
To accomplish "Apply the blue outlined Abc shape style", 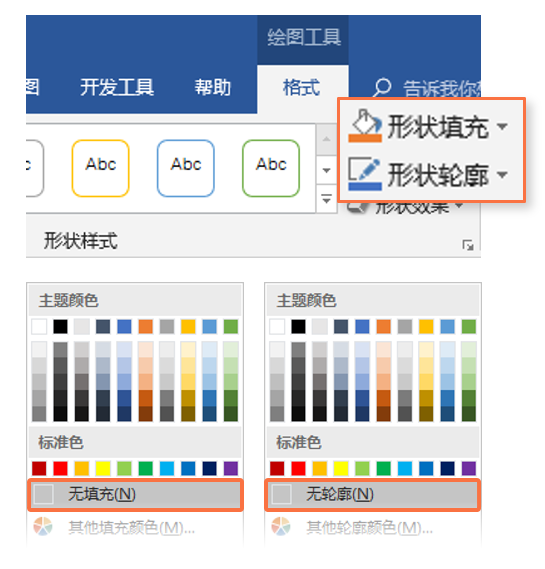I will pos(186,168).
